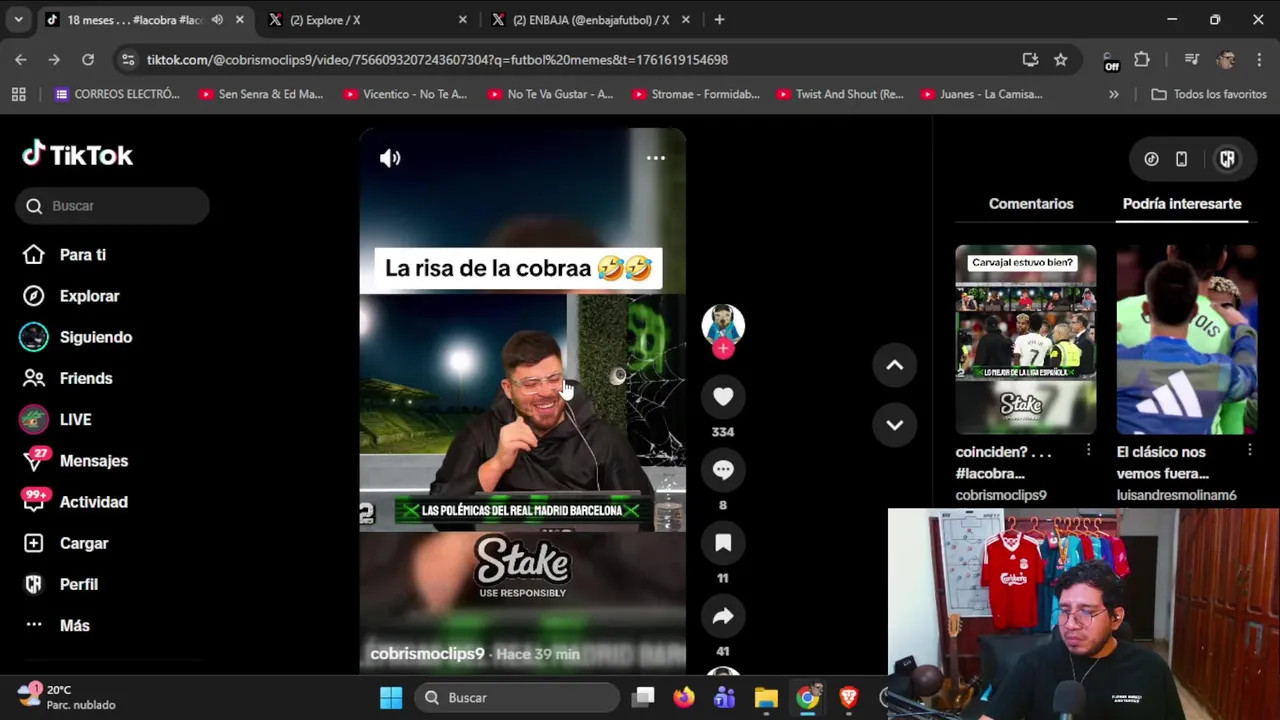1280x720 pixels.
Task: Open the Siguiendo feed
Action: click(x=96, y=337)
